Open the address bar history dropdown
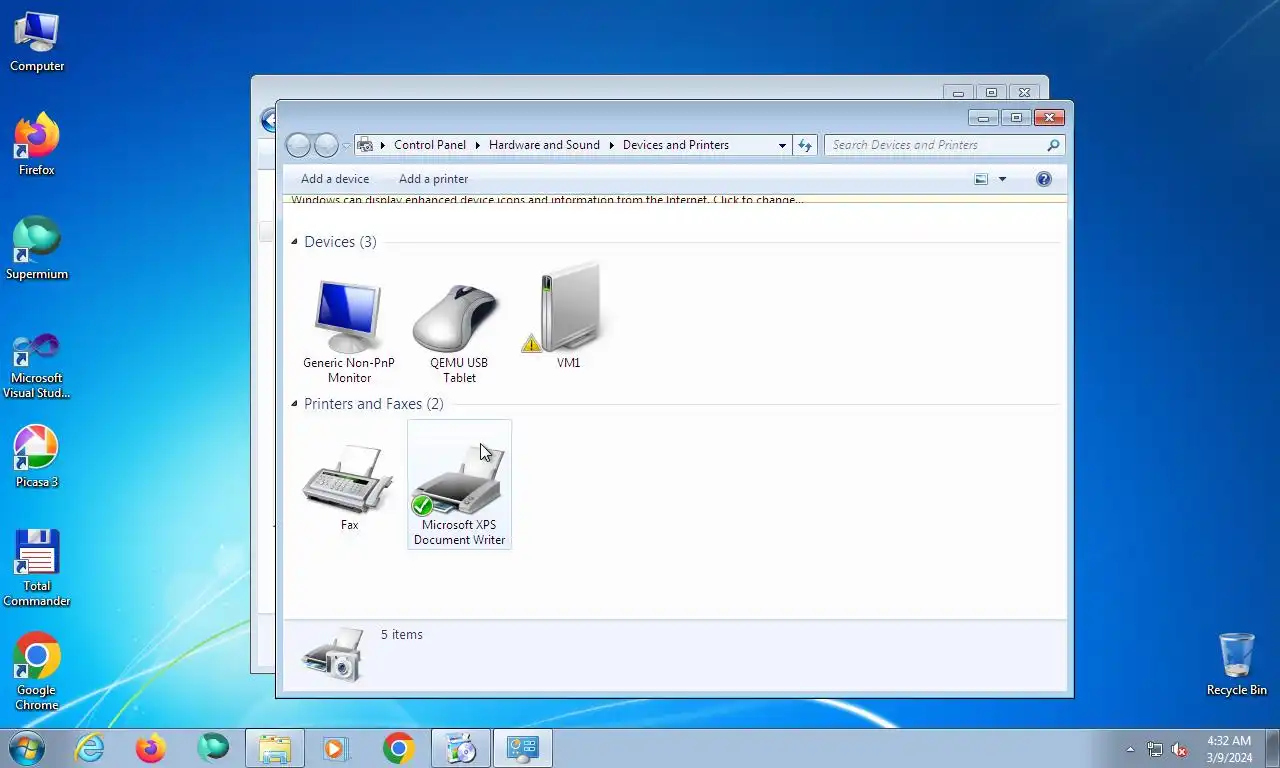 point(782,145)
